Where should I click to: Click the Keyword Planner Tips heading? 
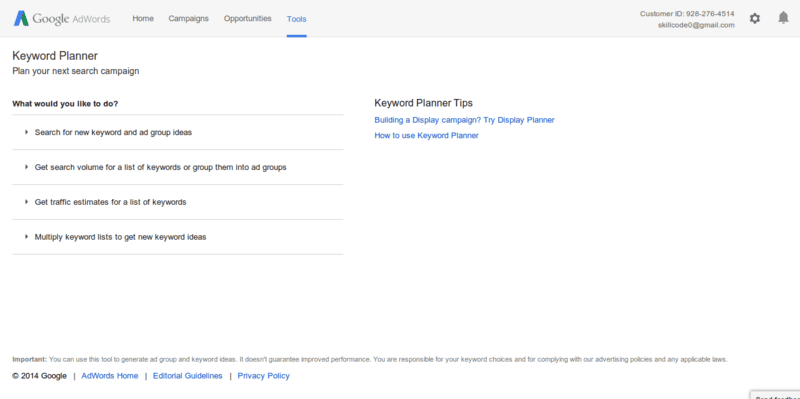(x=423, y=103)
